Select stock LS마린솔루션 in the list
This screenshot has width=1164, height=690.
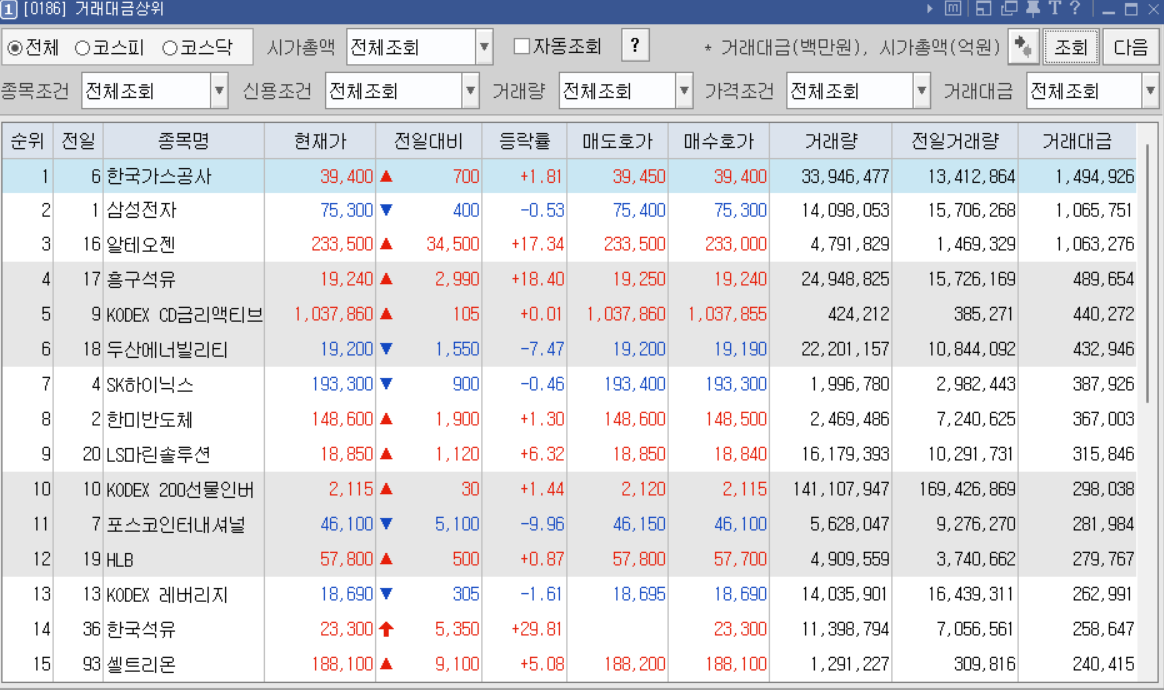pyautogui.click(x=158, y=454)
